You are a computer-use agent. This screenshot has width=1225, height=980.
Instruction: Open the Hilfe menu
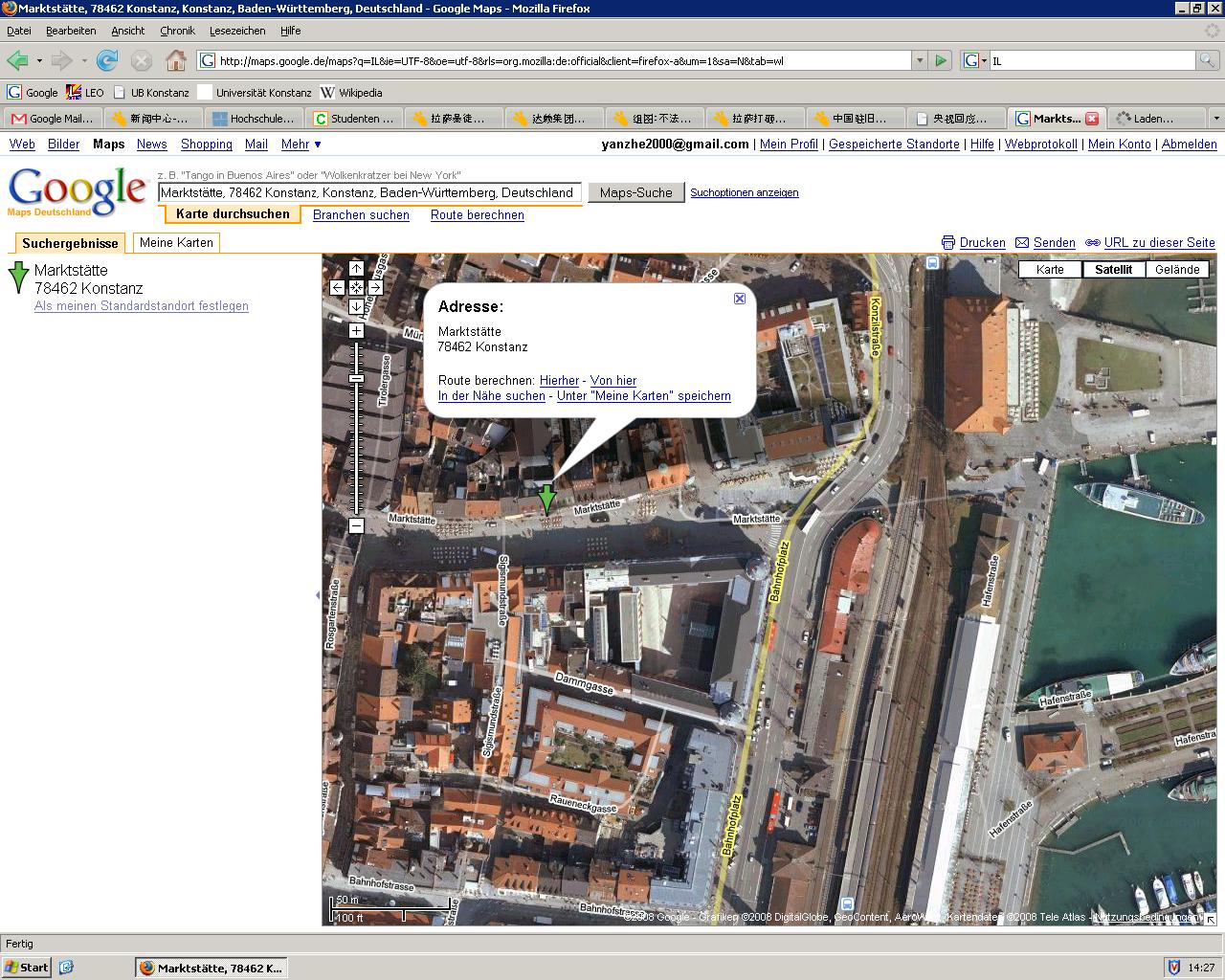[291, 31]
